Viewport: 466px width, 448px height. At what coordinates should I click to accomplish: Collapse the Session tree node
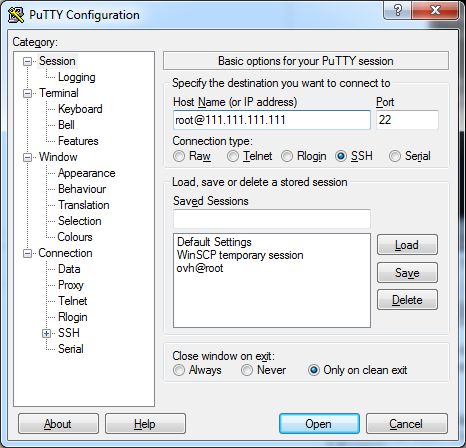(27, 61)
